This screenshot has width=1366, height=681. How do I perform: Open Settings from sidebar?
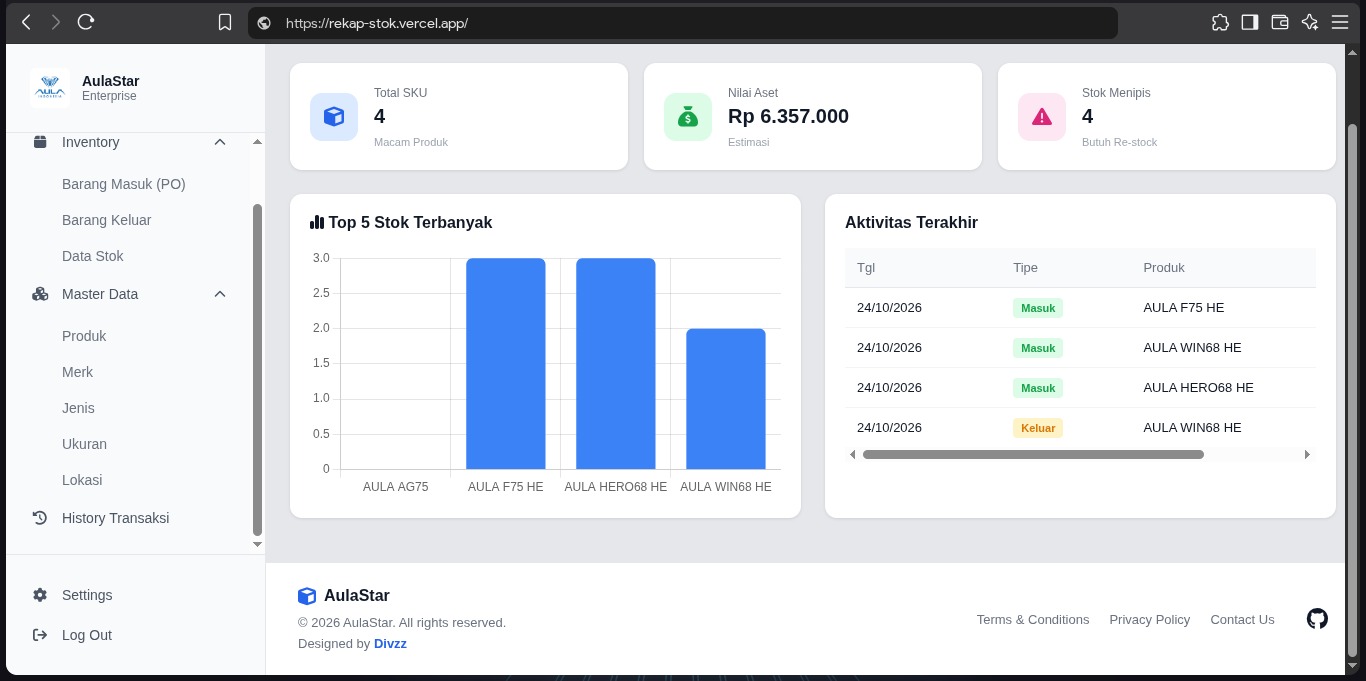tap(87, 595)
